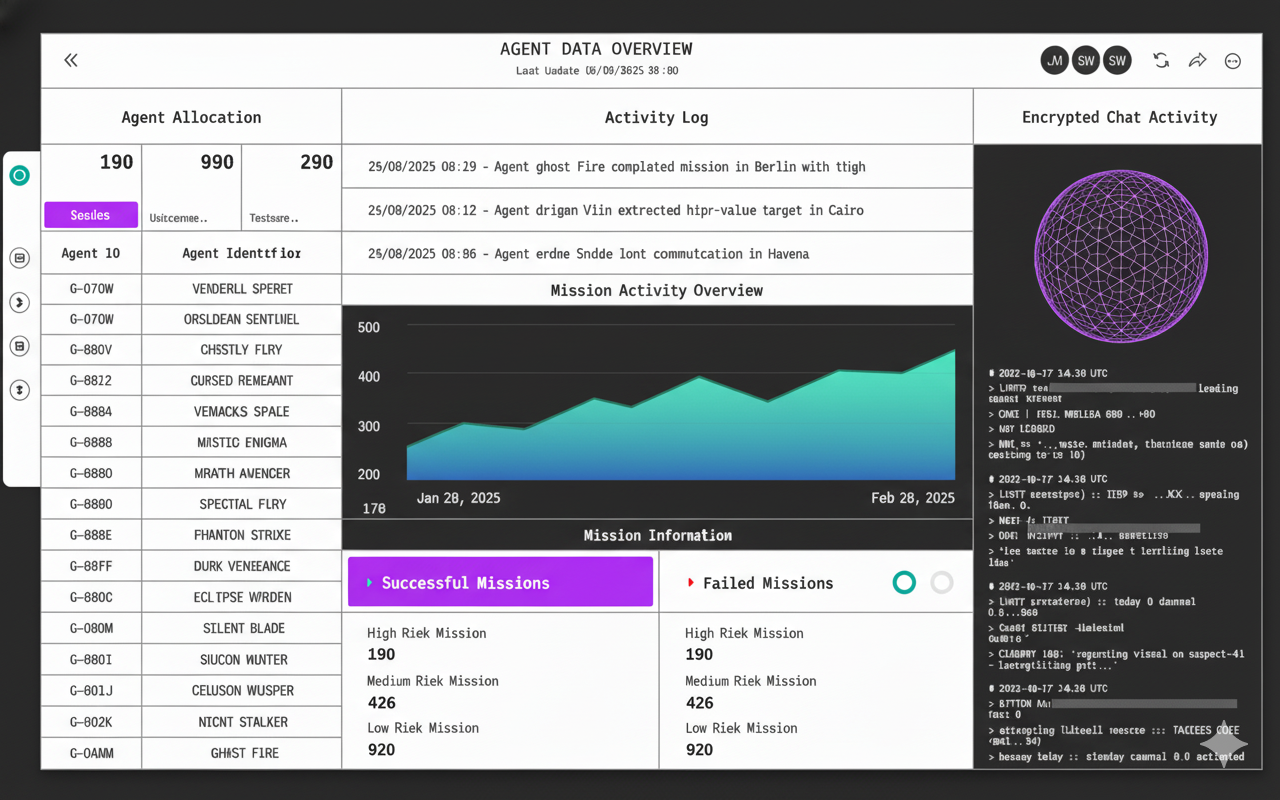This screenshot has height=800, width=1280.
Task: Select the teal radio button beside Failed Missions
Action: point(904,583)
